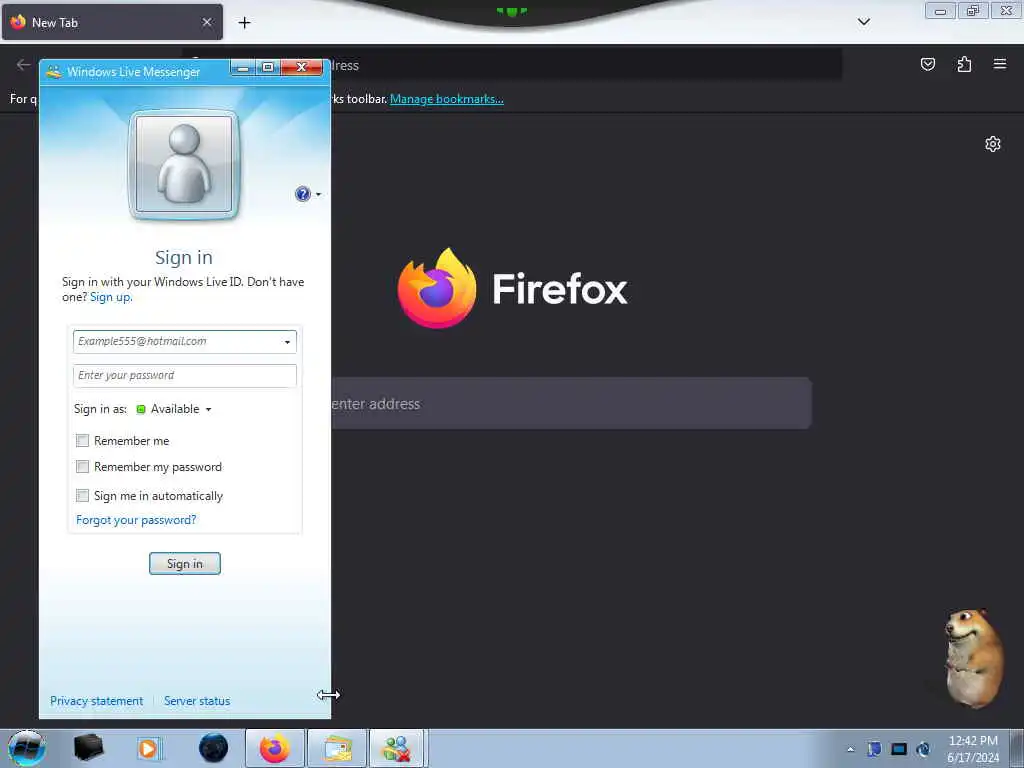Click the Show desktop button
This screenshot has width=1024, height=768.
1017,748
